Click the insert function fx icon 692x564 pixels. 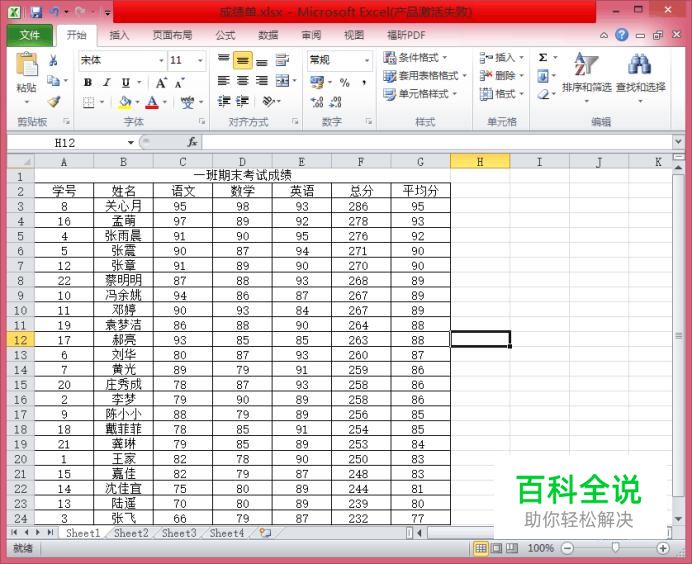192,142
